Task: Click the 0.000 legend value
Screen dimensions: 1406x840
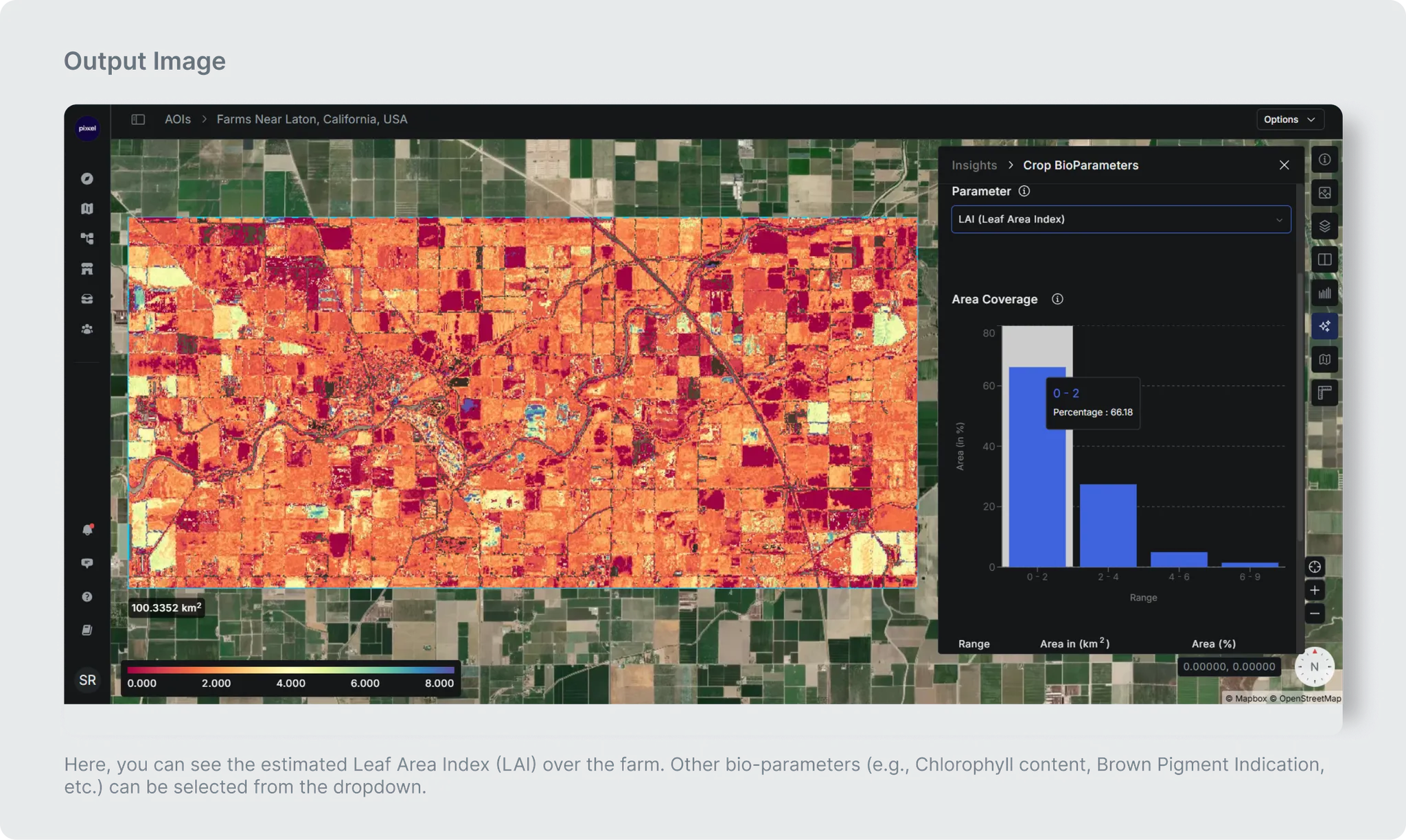Action: click(x=142, y=684)
